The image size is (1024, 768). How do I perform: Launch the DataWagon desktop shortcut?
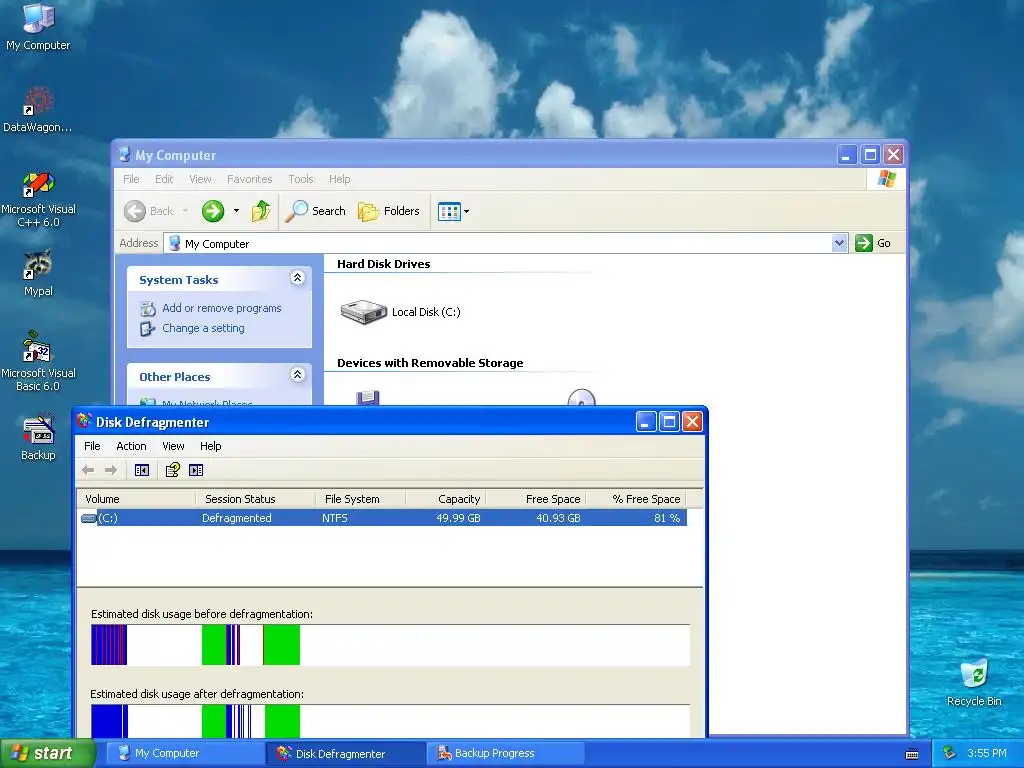[x=38, y=110]
